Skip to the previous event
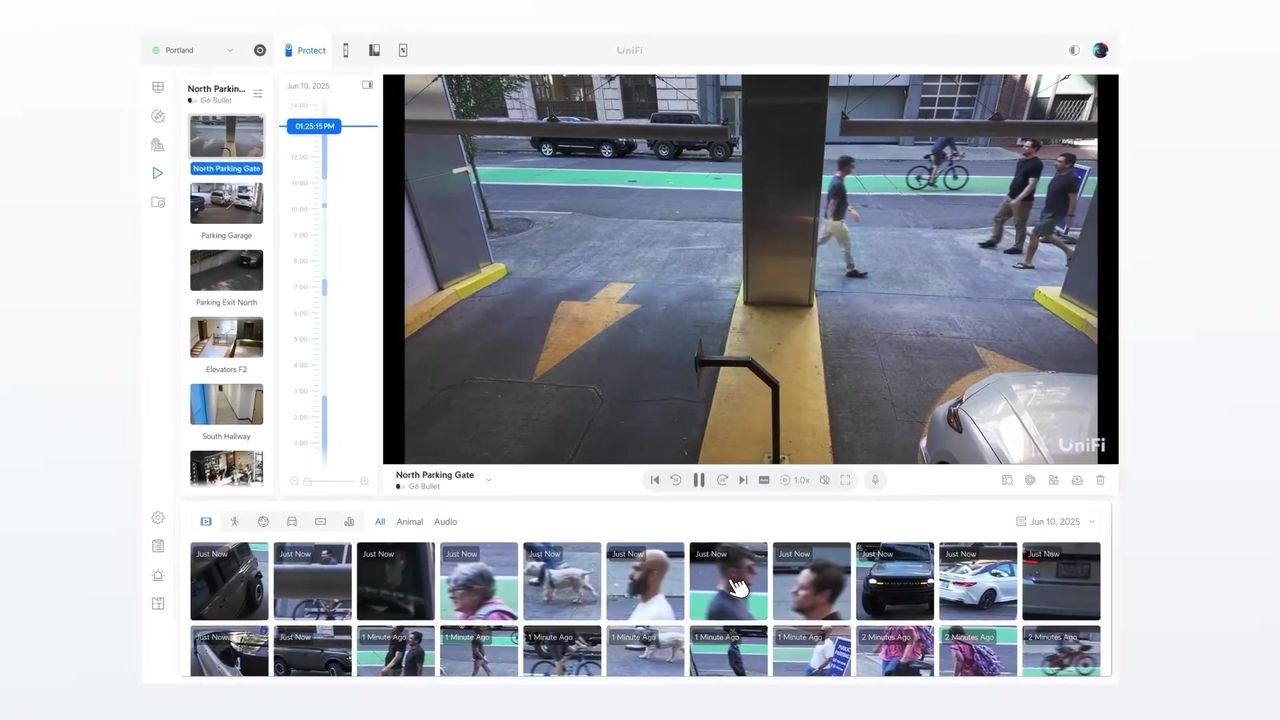Screen dimensions: 1280x720 655,480
